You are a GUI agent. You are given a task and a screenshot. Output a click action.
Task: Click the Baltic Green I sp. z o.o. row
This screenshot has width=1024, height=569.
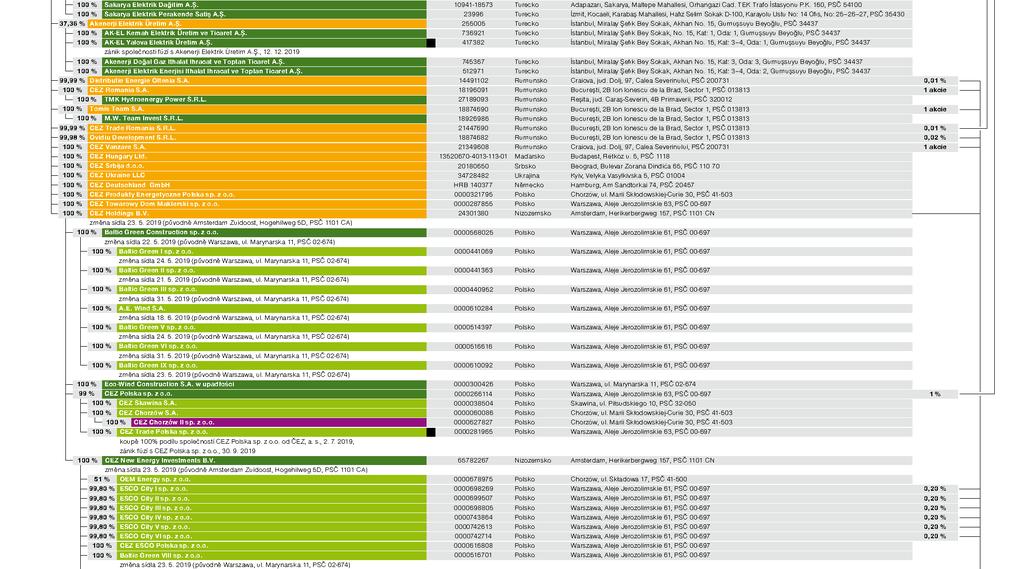point(272,251)
